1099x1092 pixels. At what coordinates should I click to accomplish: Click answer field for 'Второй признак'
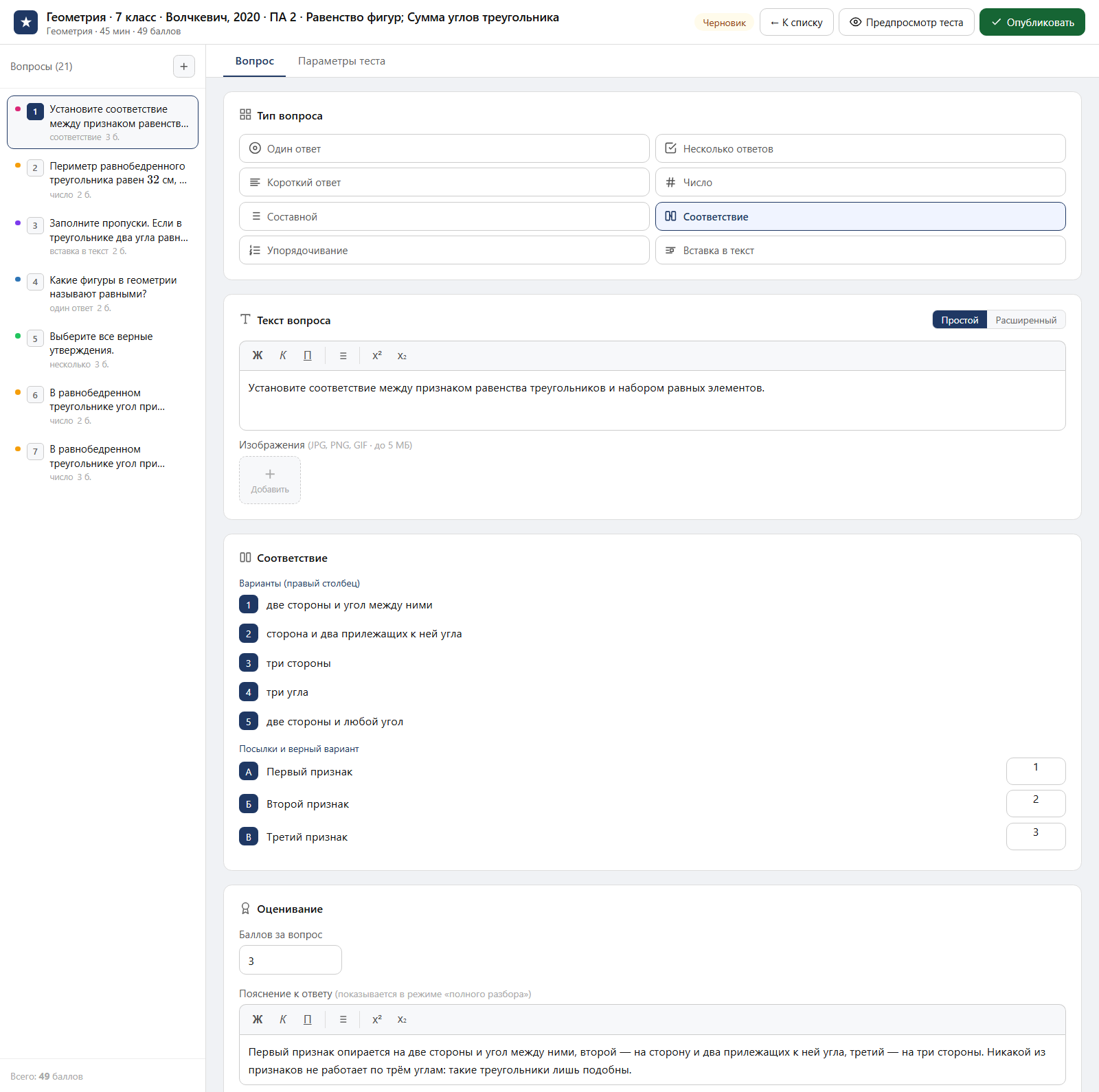[1036, 804]
